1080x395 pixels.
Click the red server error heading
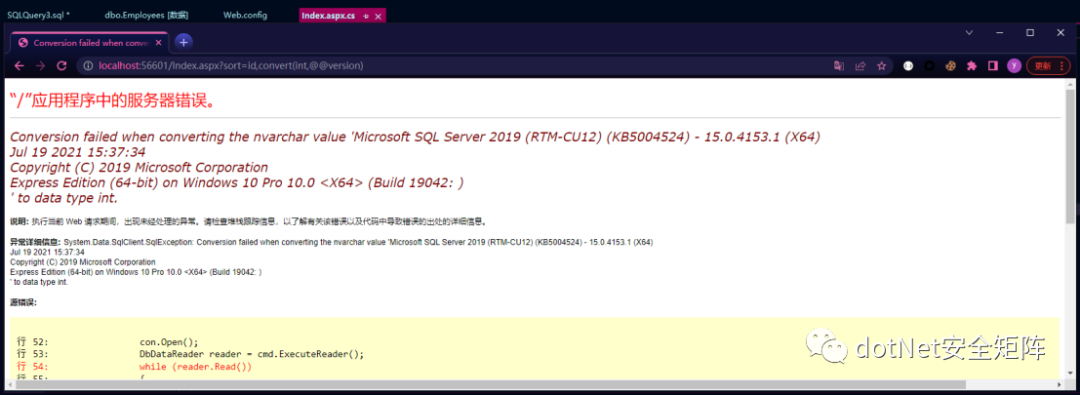click(x=114, y=101)
